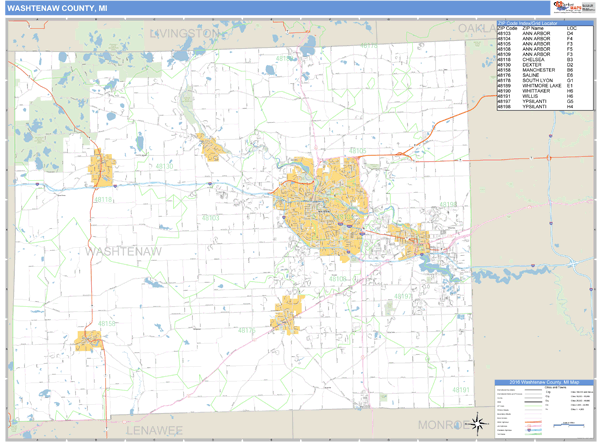Click the ZIP Code Index/Grid Locator header
Viewport: 600px width, 442px height.
click(541, 23)
